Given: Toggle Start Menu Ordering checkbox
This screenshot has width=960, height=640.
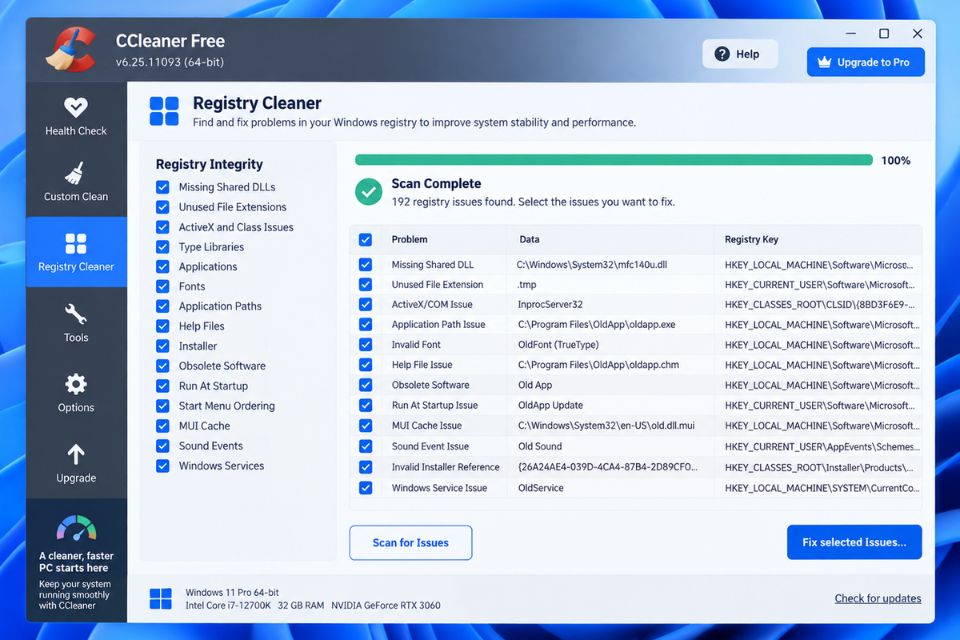Looking at the screenshot, I should 162,405.
